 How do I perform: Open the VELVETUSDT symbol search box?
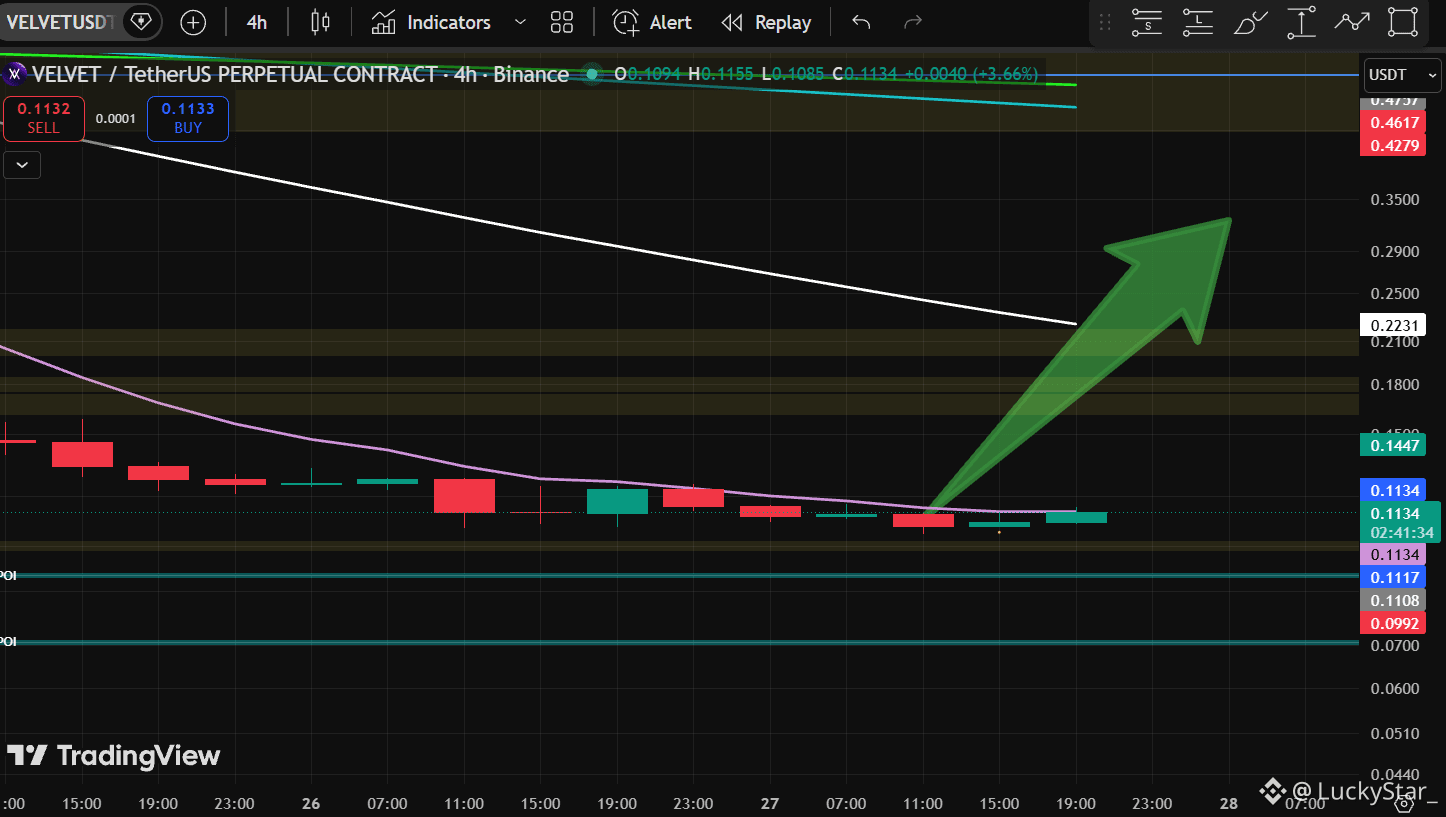click(x=59, y=21)
